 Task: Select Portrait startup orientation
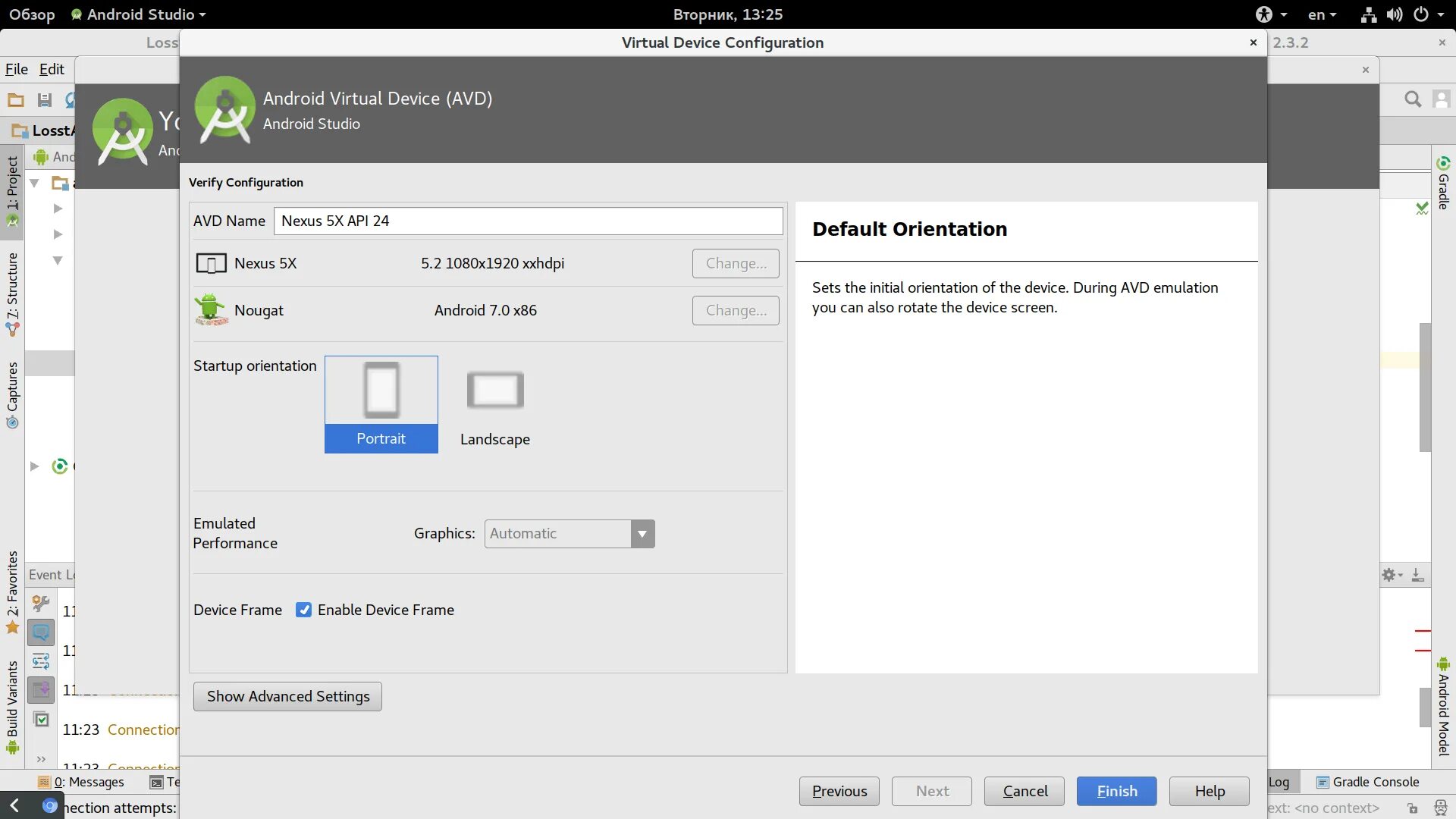click(381, 404)
